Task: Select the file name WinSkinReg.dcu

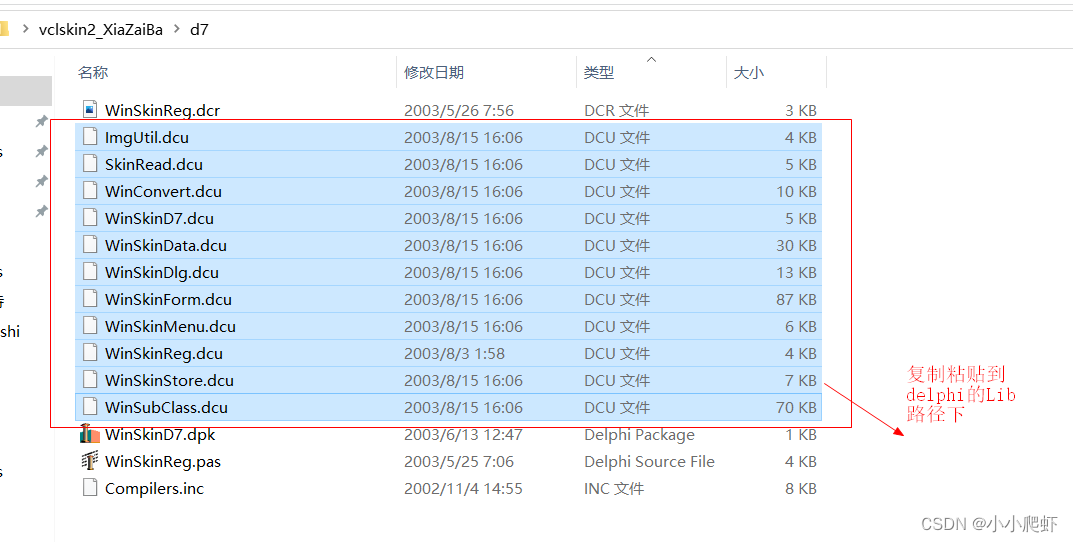Action: pyautogui.click(x=164, y=354)
